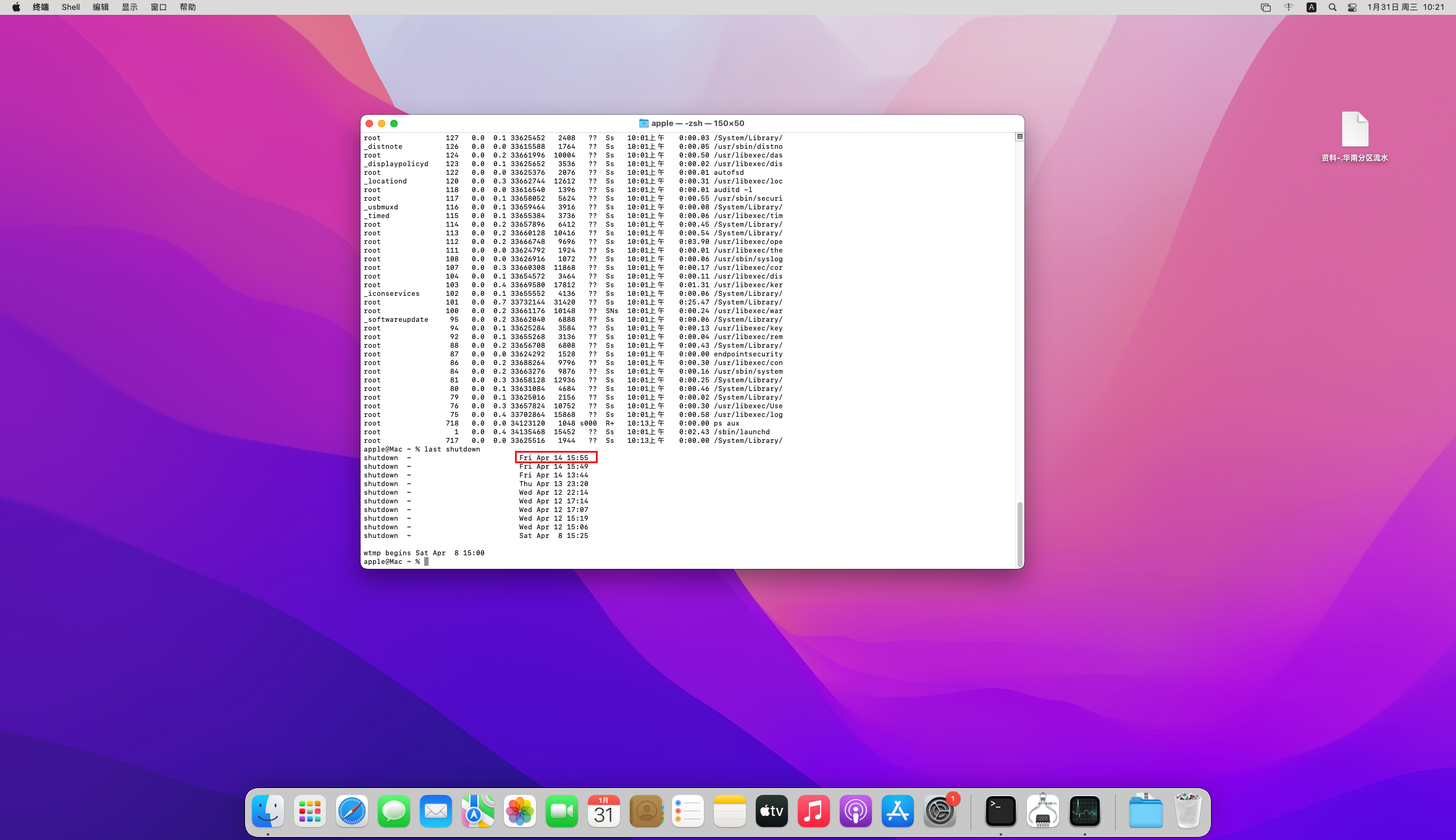The width and height of the screenshot is (1456, 840).
Task: Click the 'autofsd' process text
Action: [729, 173]
